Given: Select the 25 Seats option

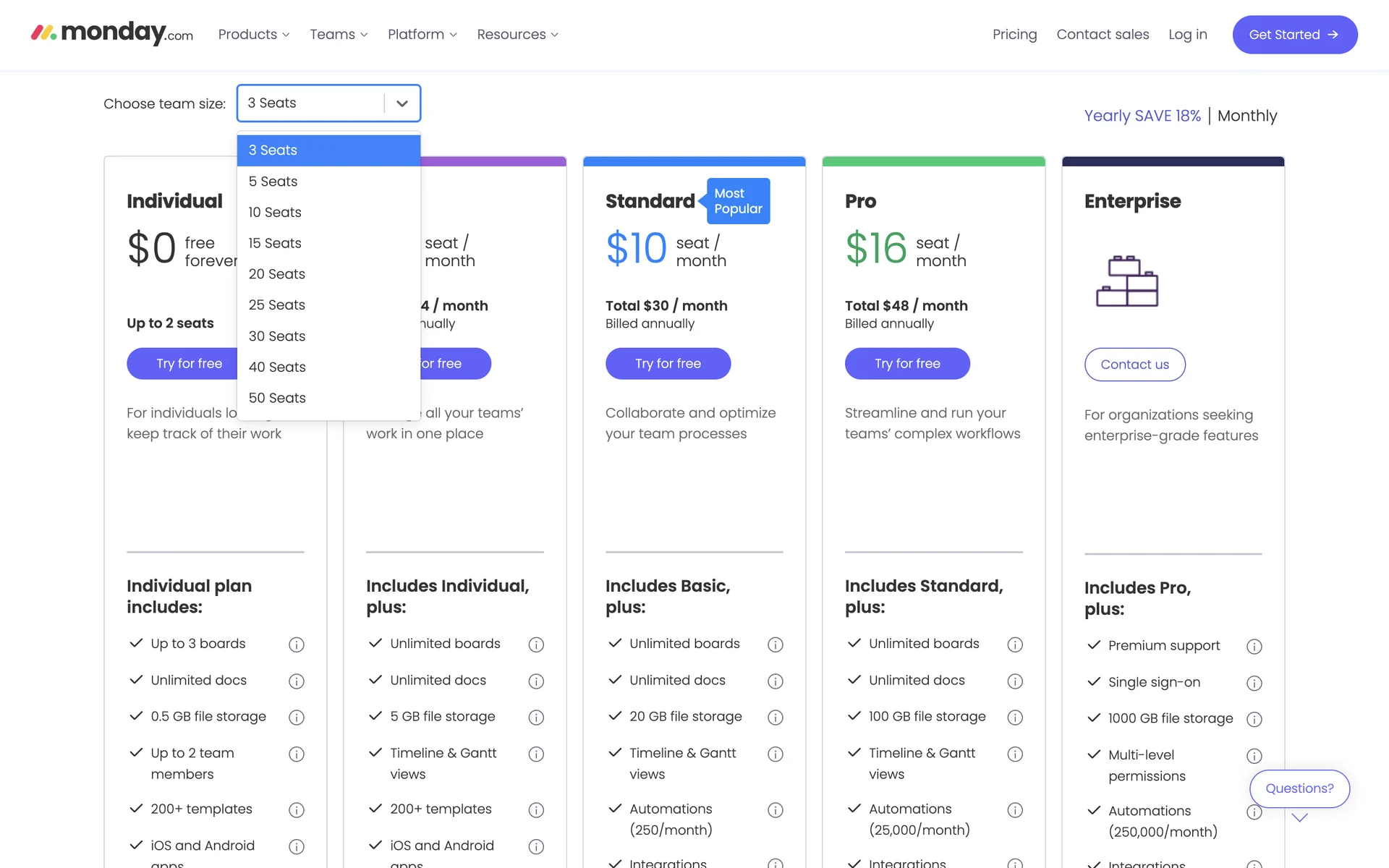Looking at the screenshot, I should coord(277,305).
